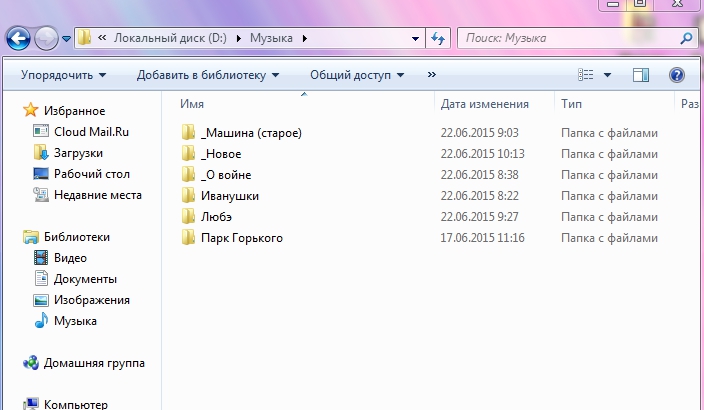Screen dimensions: 704x410
Task: Click the change view icon
Action: pyautogui.click(x=587, y=75)
